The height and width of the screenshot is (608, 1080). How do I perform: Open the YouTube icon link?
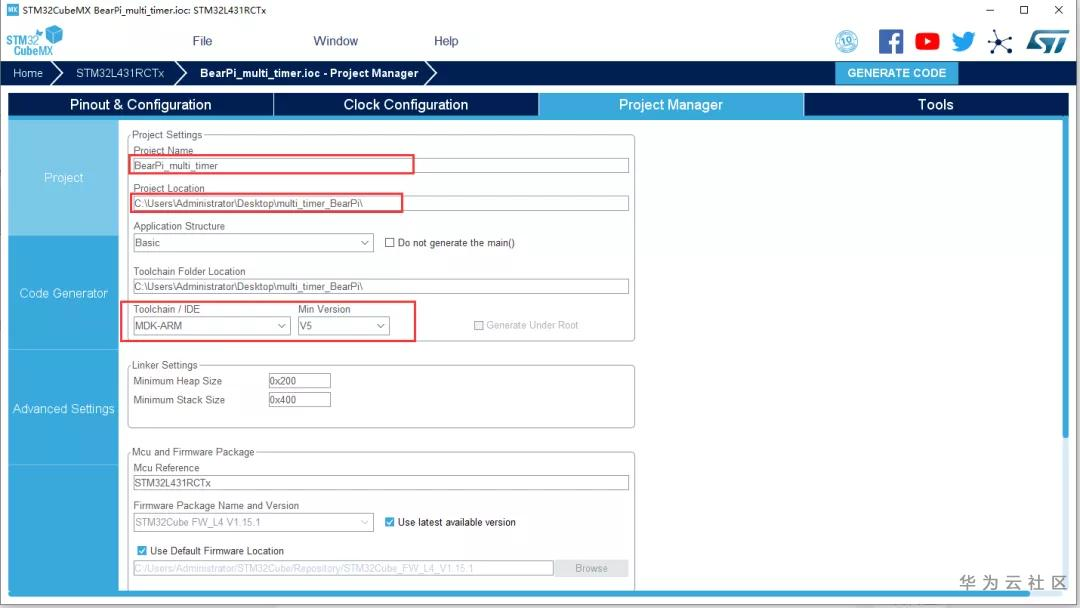pos(927,42)
